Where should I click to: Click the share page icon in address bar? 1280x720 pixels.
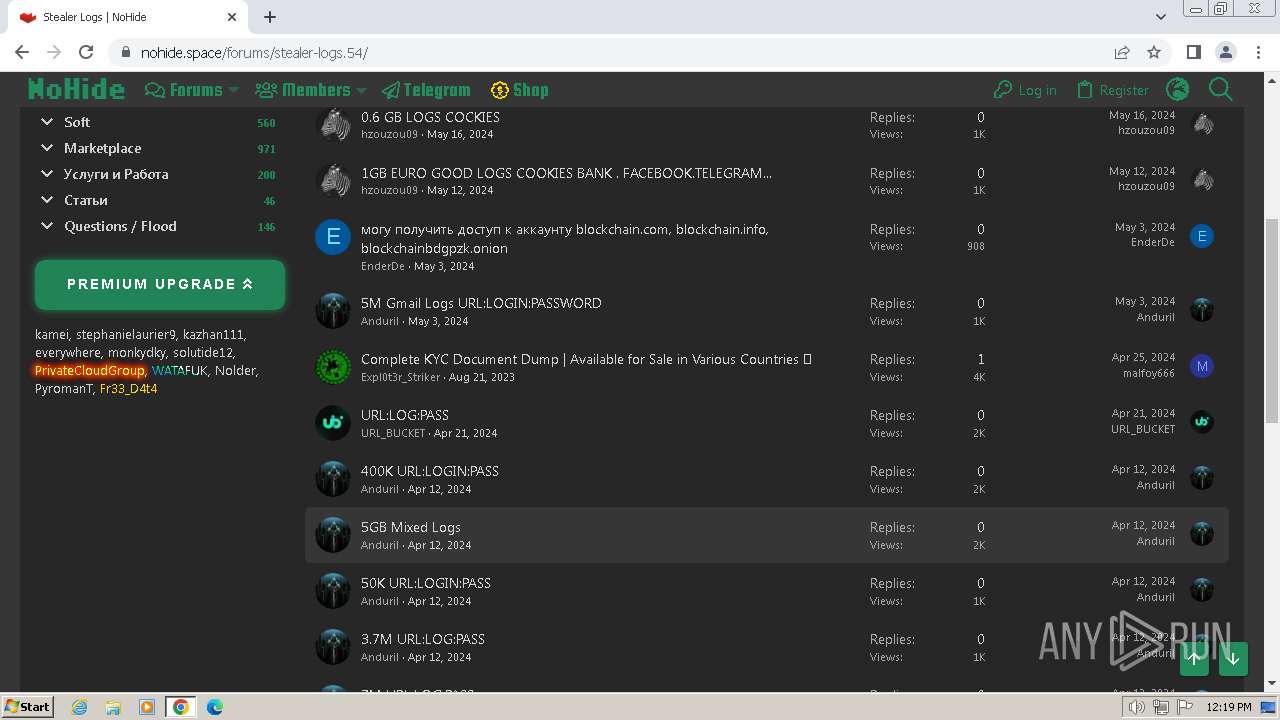[x=1122, y=52]
